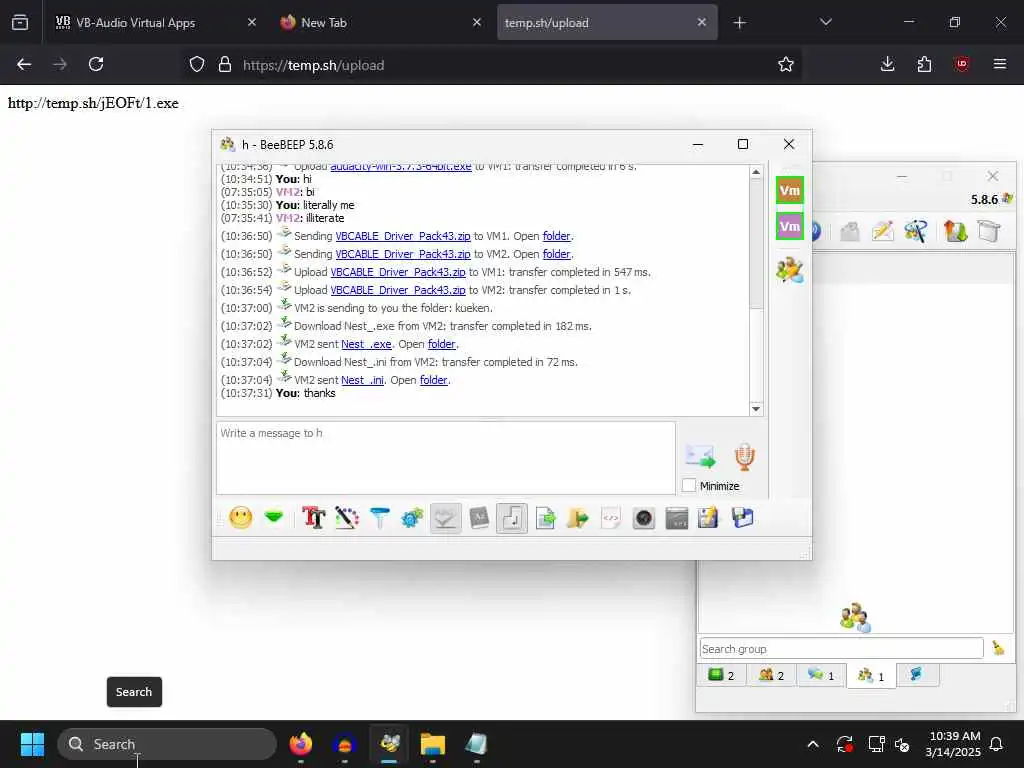The width and height of the screenshot is (1024, 768).
Task: Click the tools icon in main BeeBEEP toolbar
Action: tap(915, 231)
